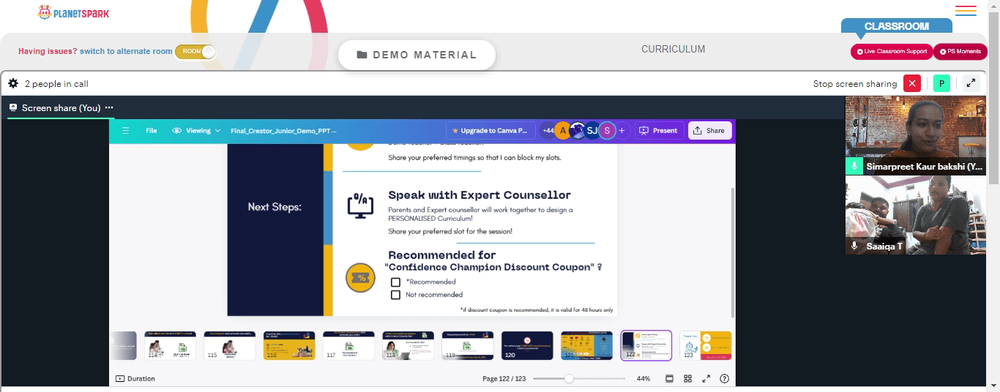Check the *Recommended checkbox
The image size is (1000, 392).
pyautogui.click(x=395, y=282)
